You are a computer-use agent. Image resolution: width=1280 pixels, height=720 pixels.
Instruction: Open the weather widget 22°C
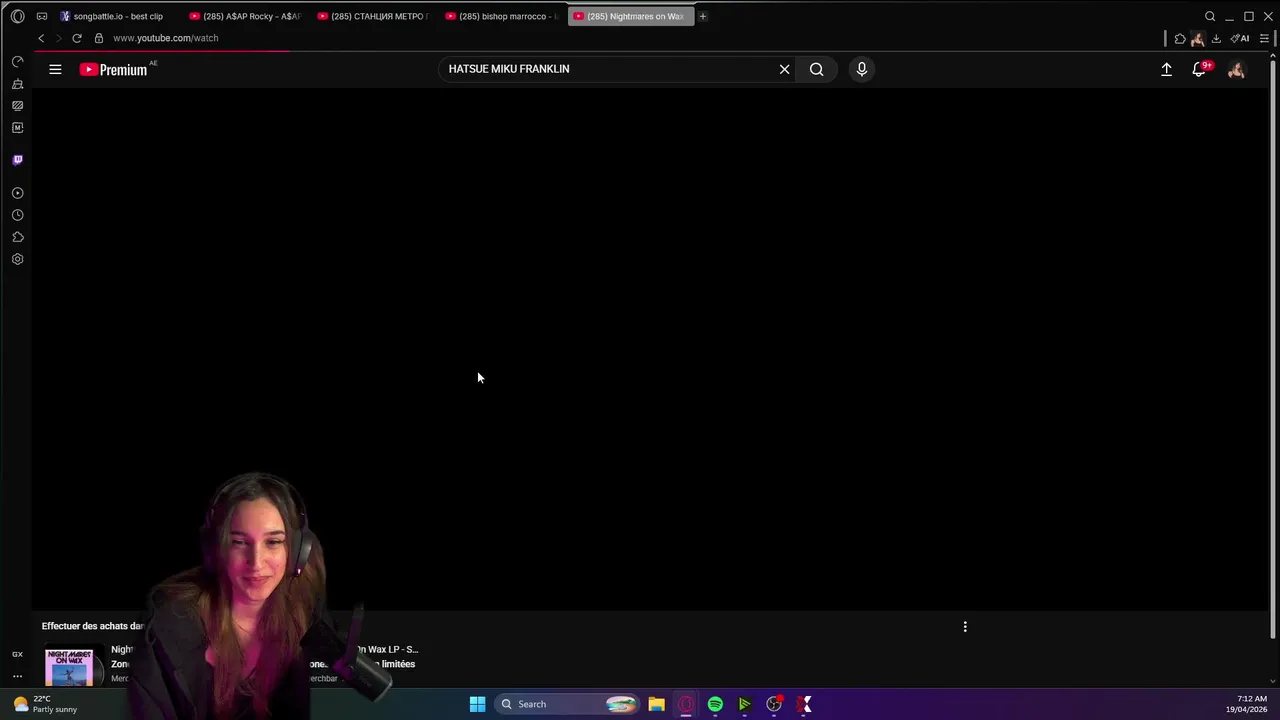click(x=46, y=704)
